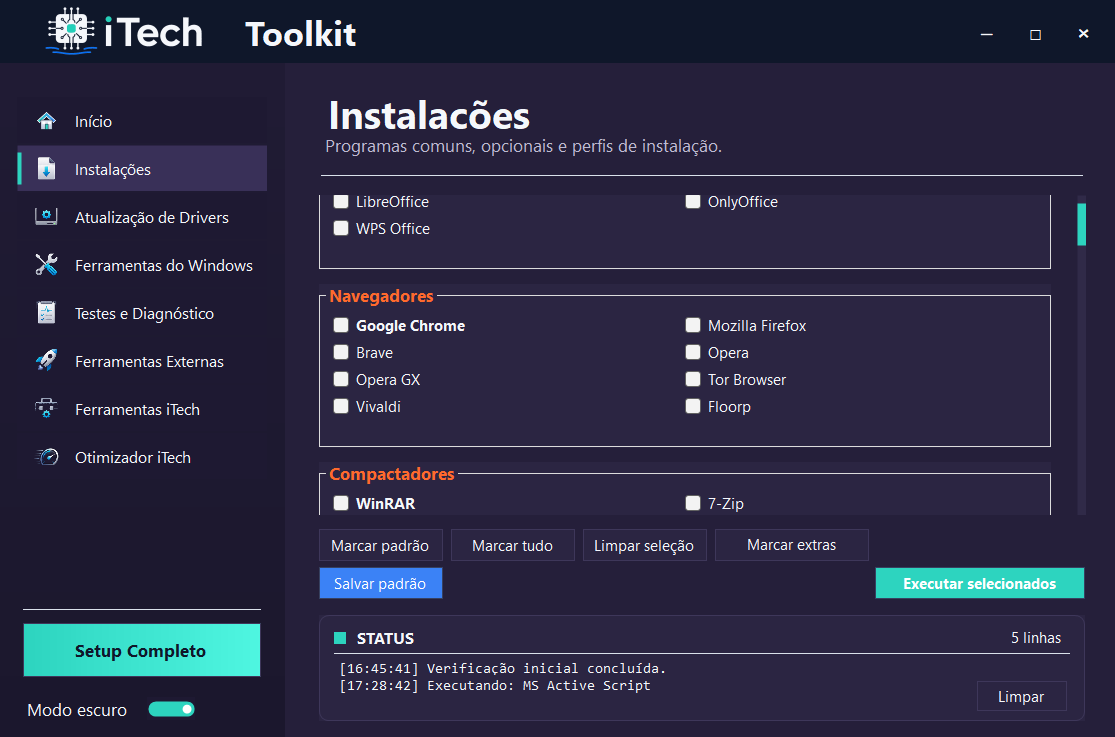Run Executar selecionados
The width and height of the screenshot is (1115, 737).
click(979, 583)
